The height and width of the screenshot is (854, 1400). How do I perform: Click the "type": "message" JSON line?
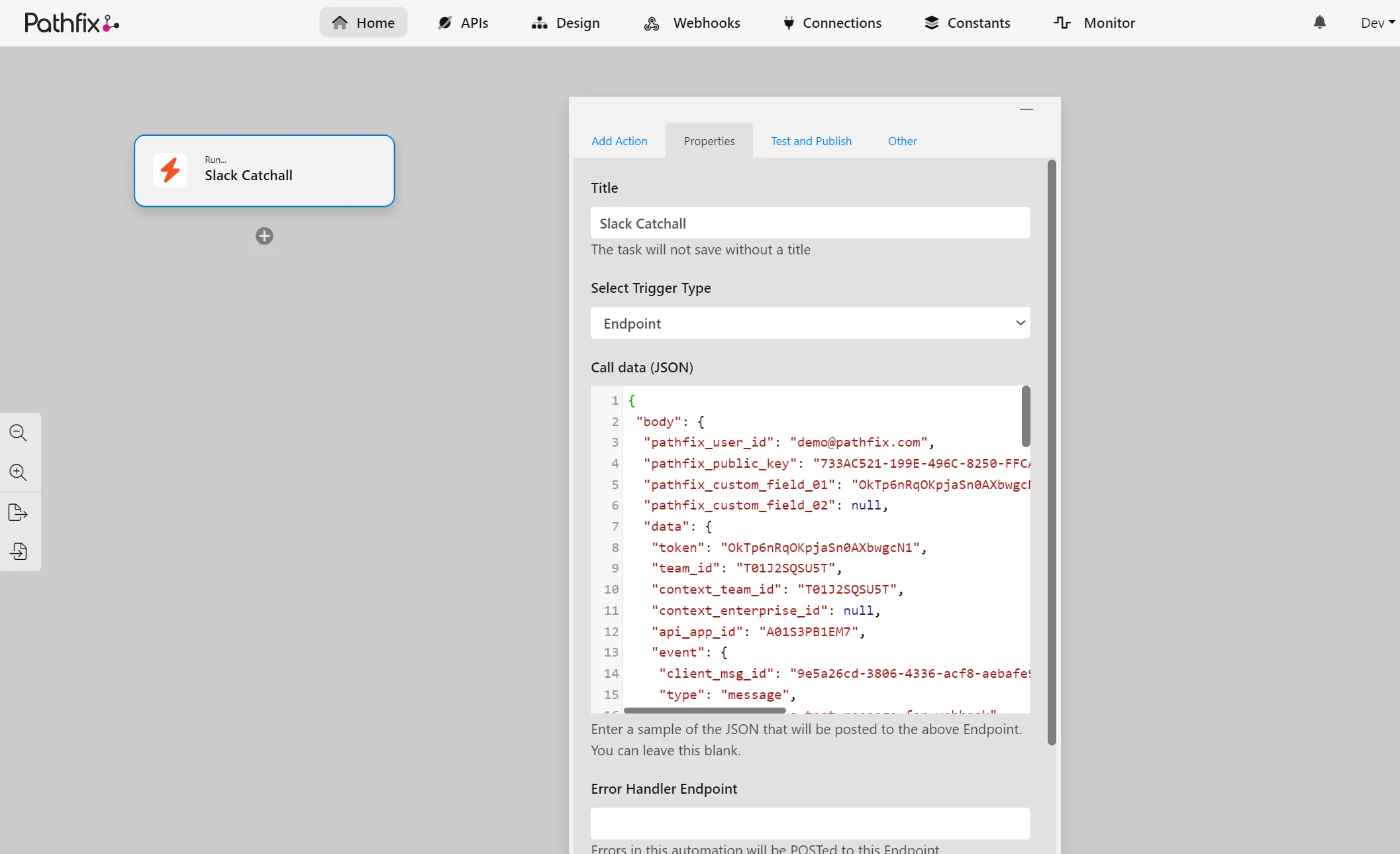coord(727,694)
